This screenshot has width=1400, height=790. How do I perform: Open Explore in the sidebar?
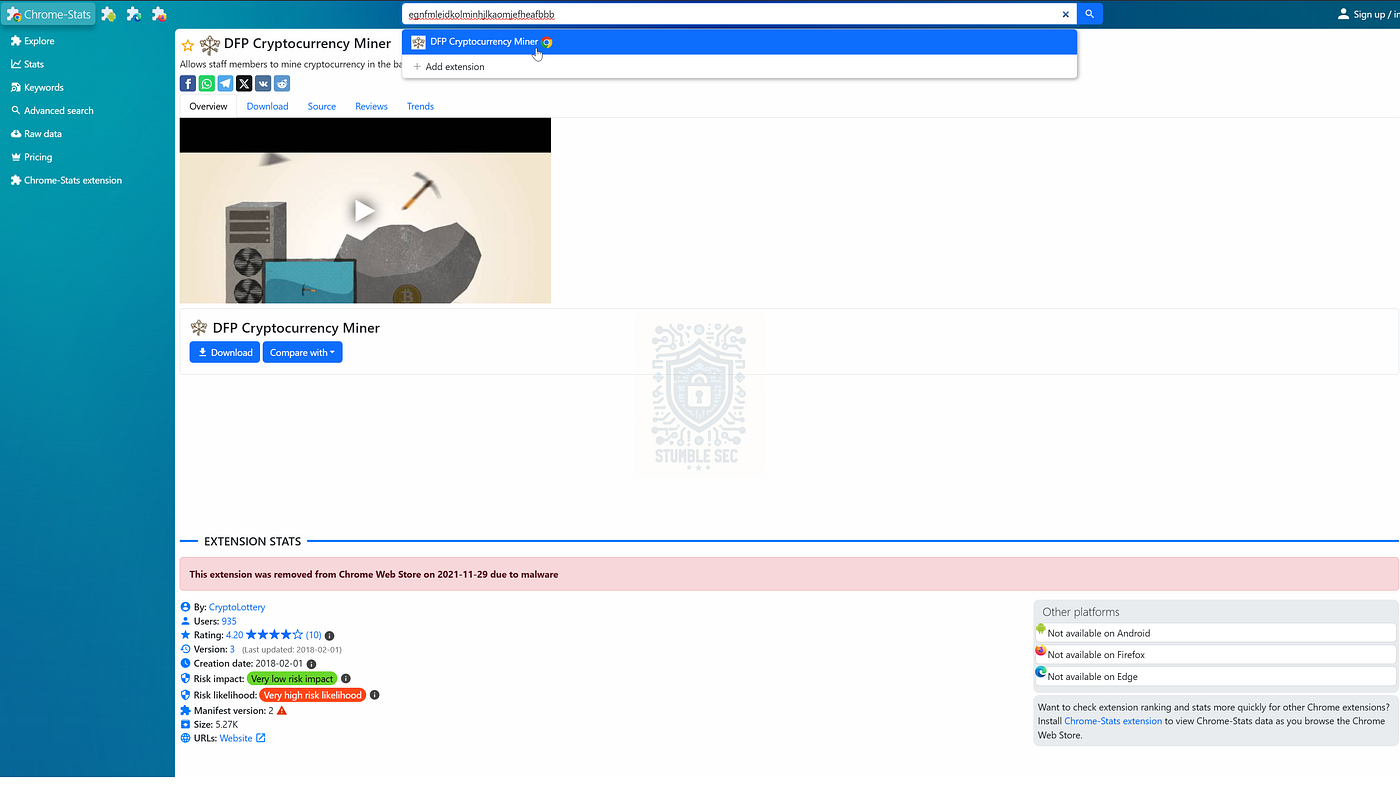pyautogui.click(x=33, y=41)
